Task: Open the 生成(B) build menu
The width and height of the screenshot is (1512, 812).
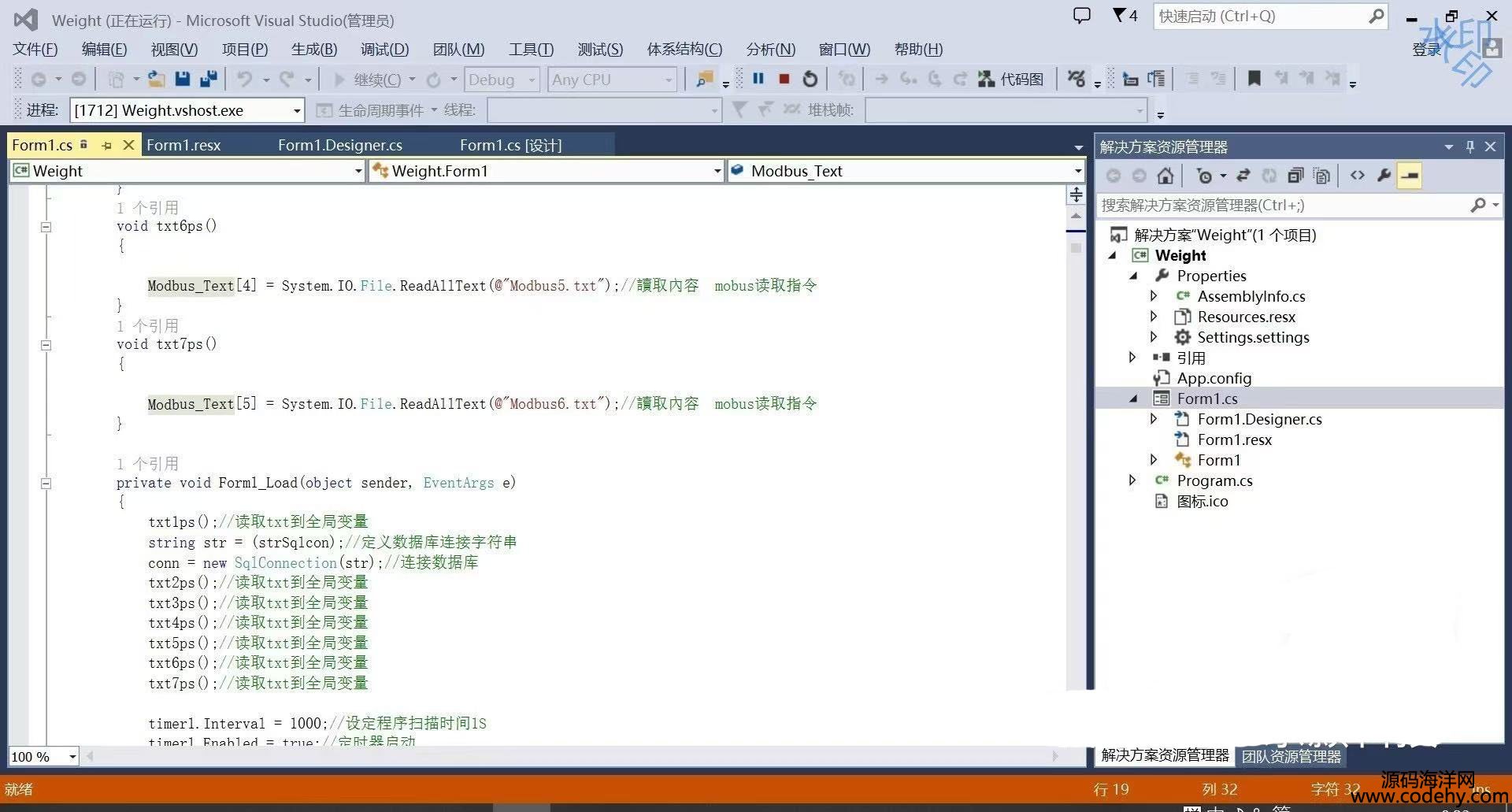Action: pos(314,50)
